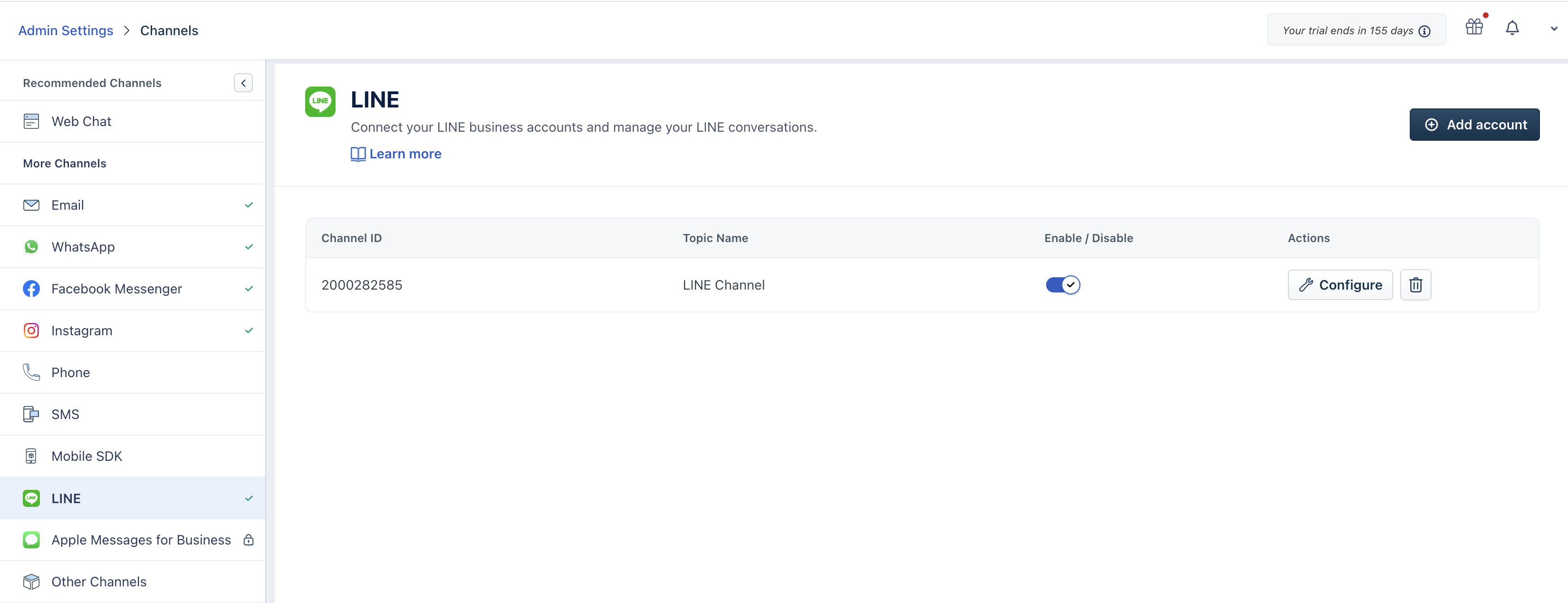Click the gift box icon
Screen dimensions: 1568x603
[1473, 28]
